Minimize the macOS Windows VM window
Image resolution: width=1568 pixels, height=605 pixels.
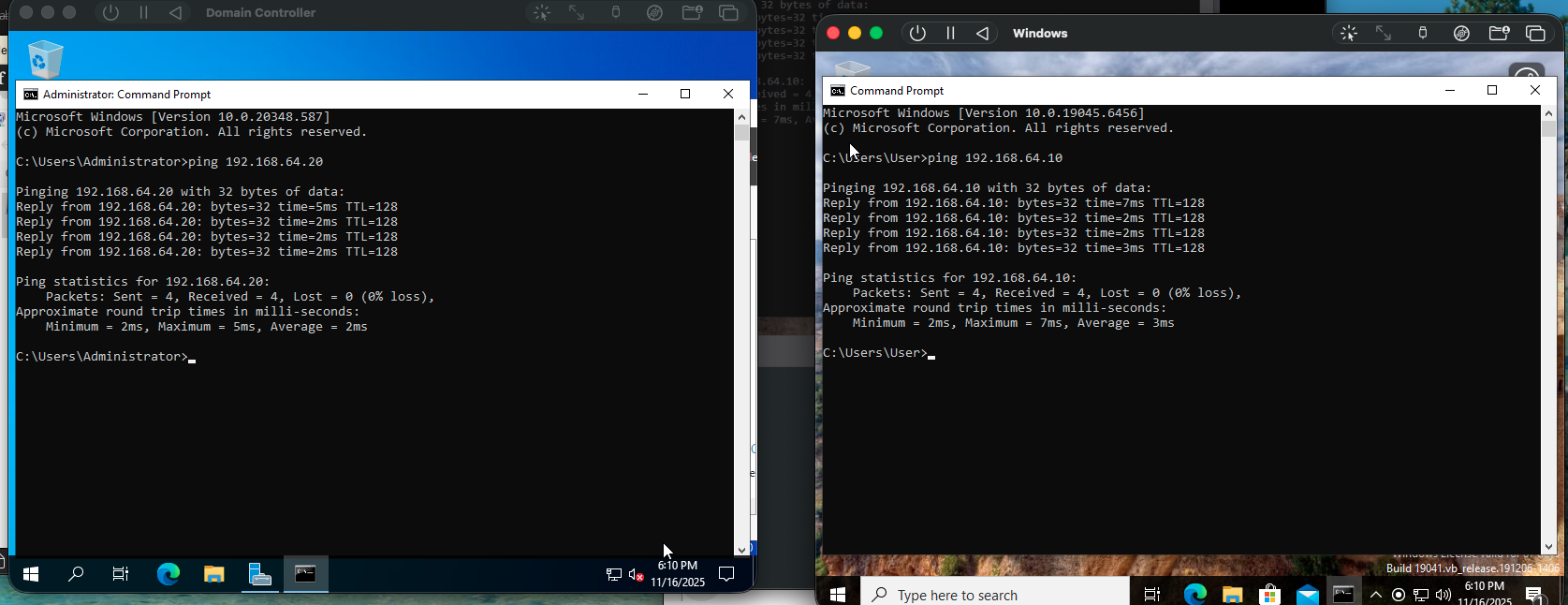click(x=855, y=33)
